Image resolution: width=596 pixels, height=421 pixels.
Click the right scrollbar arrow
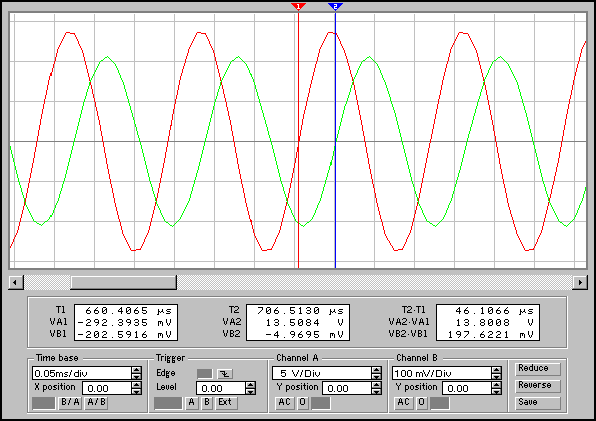580,282
